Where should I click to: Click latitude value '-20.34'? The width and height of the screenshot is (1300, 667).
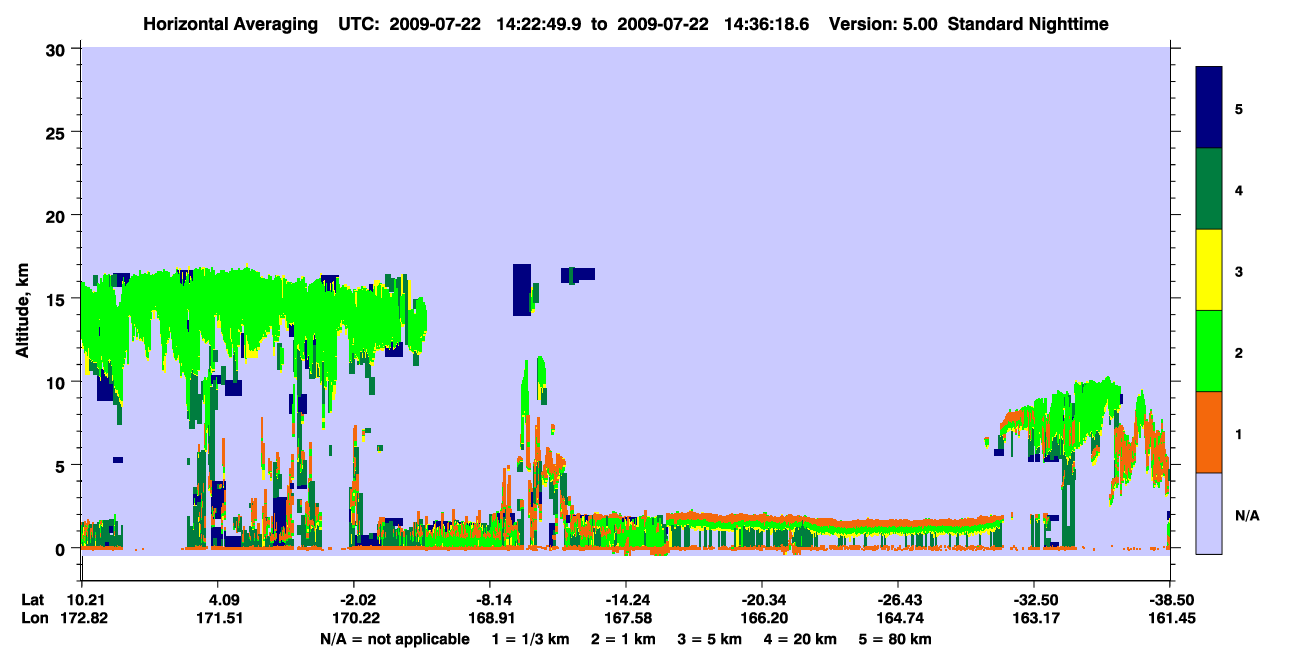point(762,600)
